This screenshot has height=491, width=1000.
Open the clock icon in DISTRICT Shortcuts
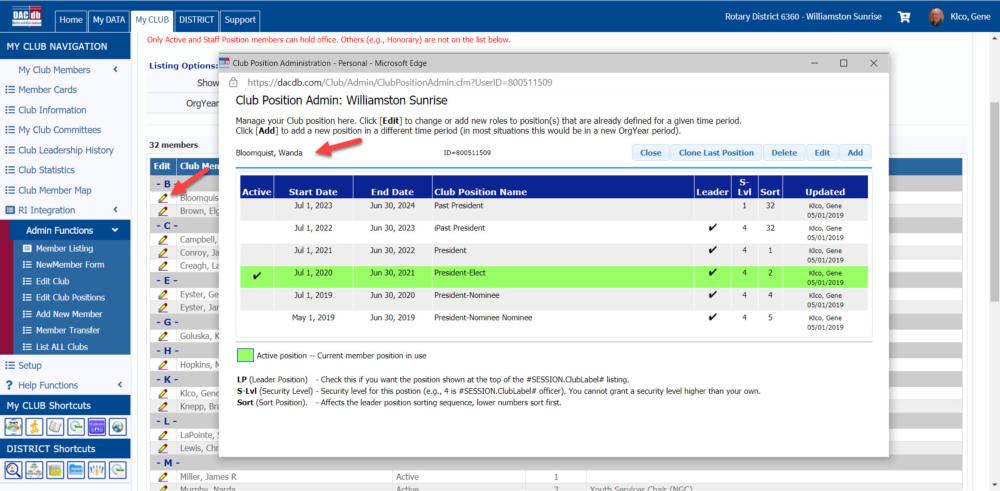coord(118,470)
